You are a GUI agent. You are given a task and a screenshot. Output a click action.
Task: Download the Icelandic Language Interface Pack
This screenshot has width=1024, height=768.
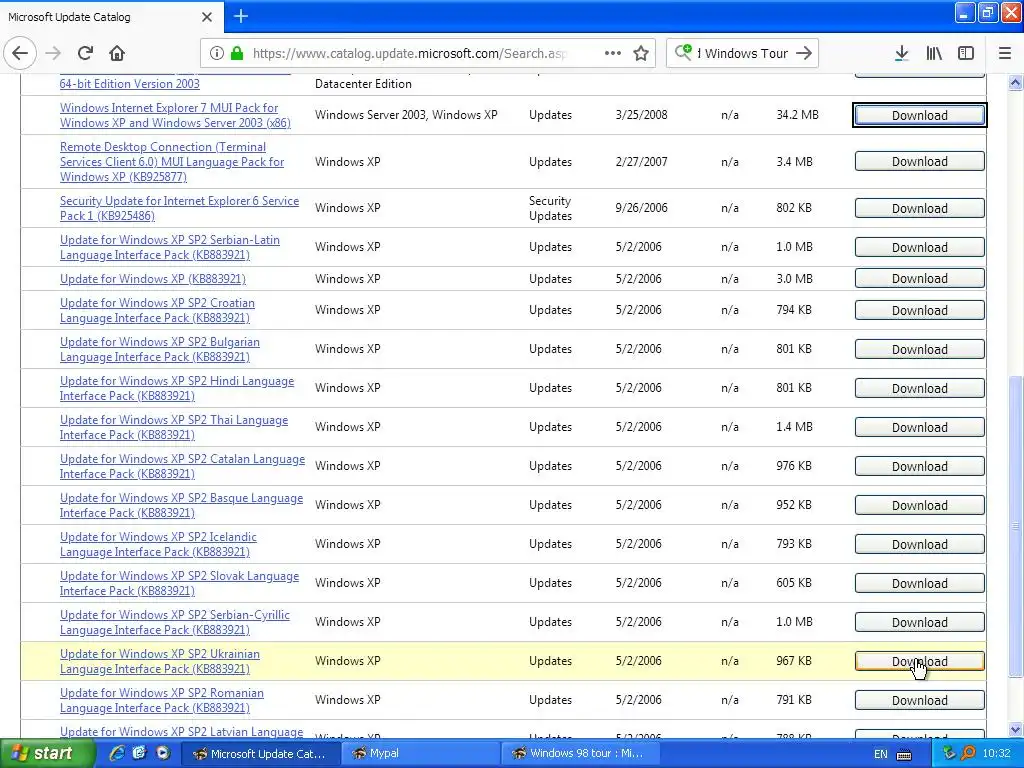pos(919,545)
